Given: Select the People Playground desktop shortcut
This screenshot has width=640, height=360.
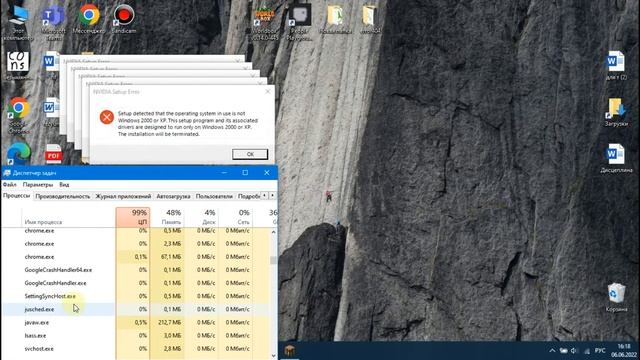Looking at the screenshot, I should coord(300,21).
